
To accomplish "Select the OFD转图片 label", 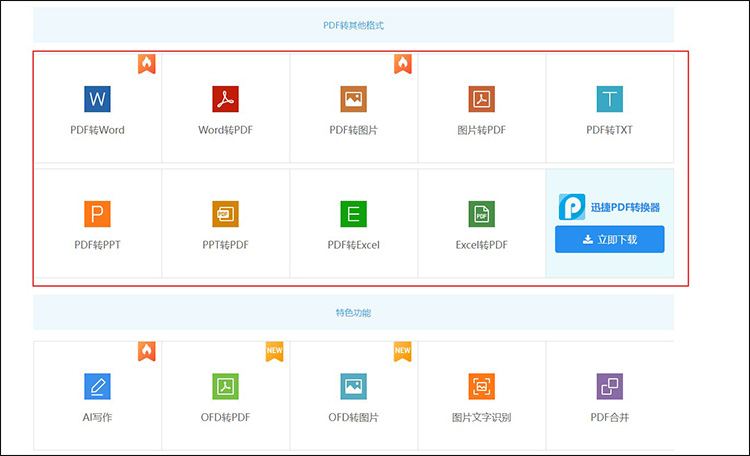I will [x=353, y=417].
